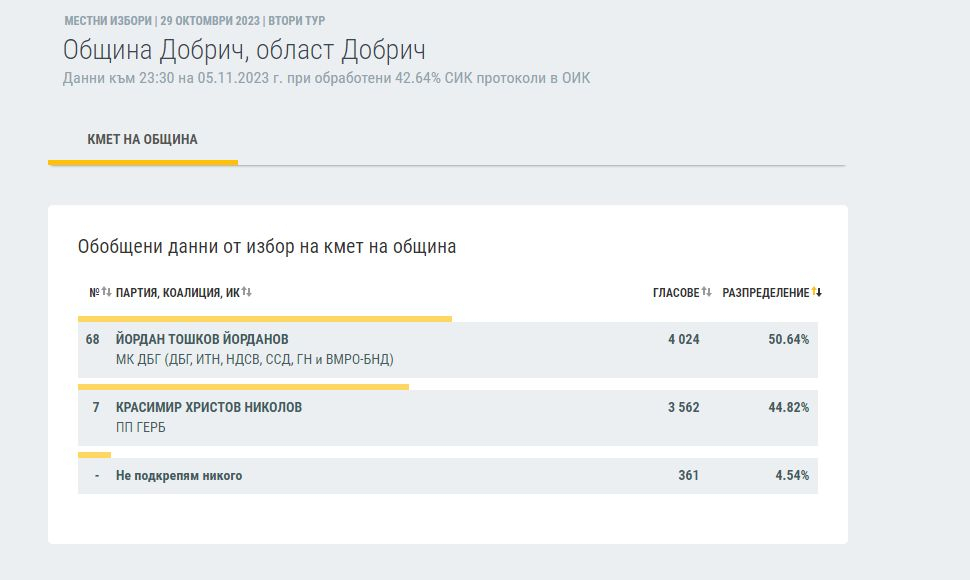This screenshot has width=970, height=580.
Task: Click the МК ДБГ coalition description
Action: [254, 359]
